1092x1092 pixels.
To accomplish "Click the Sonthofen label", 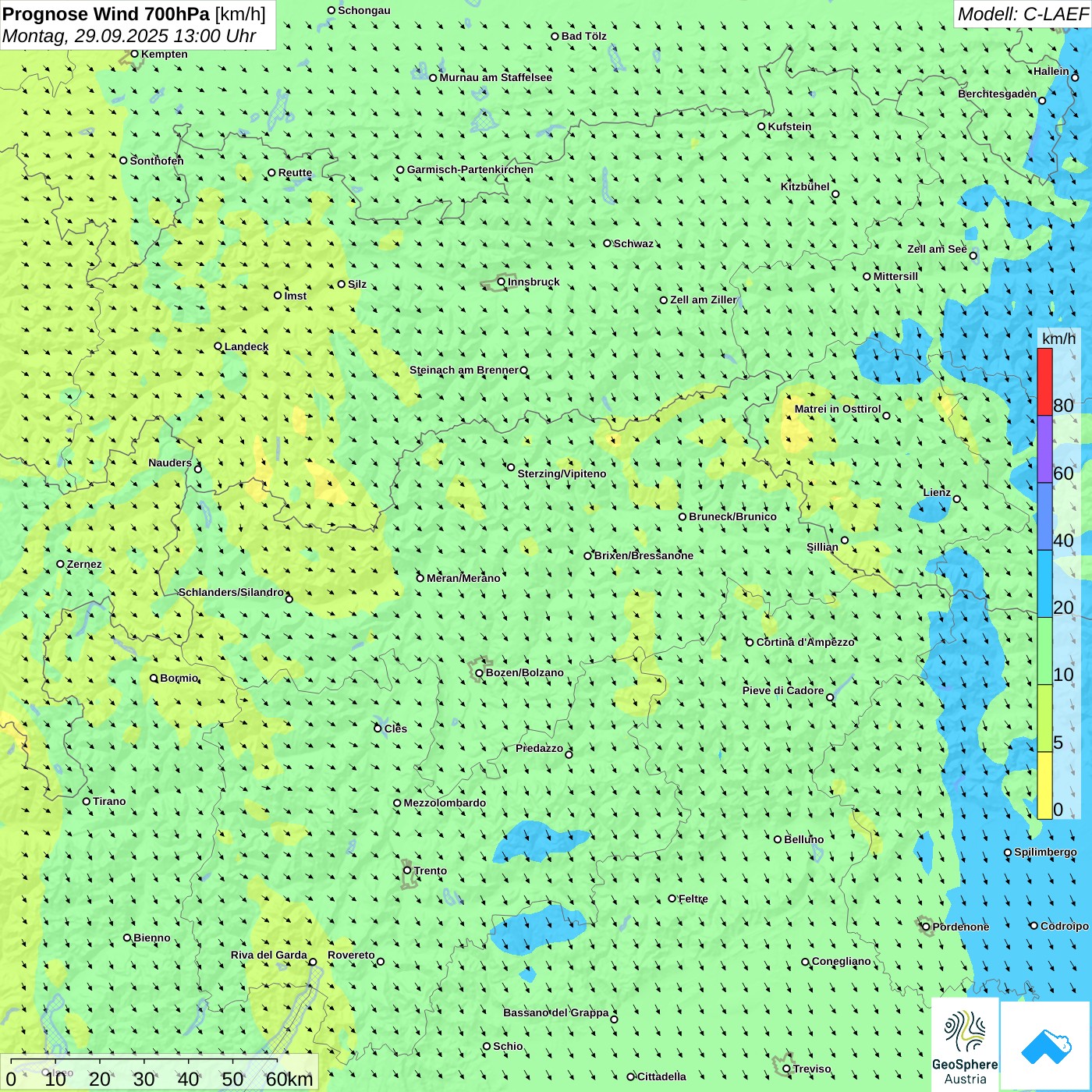I will point(157,161).
